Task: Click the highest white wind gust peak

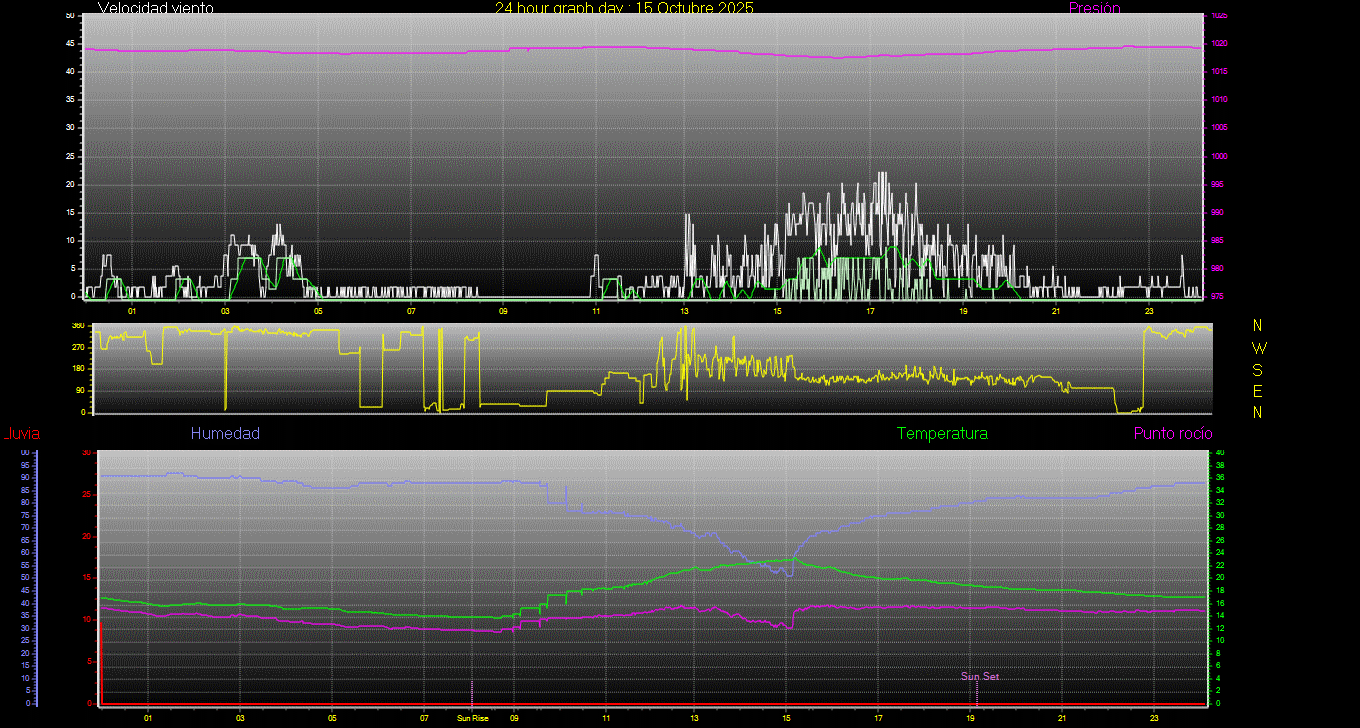Action: (882, 174)
